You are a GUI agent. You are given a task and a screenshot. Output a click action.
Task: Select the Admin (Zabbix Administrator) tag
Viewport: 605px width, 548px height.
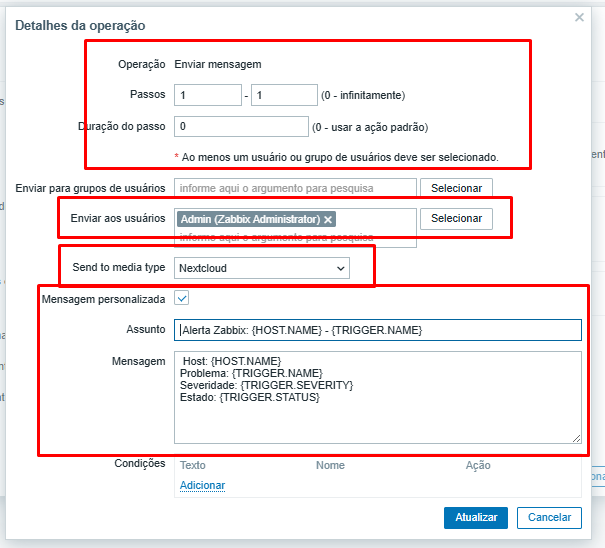pyautogui.click(x=250, y=219)
